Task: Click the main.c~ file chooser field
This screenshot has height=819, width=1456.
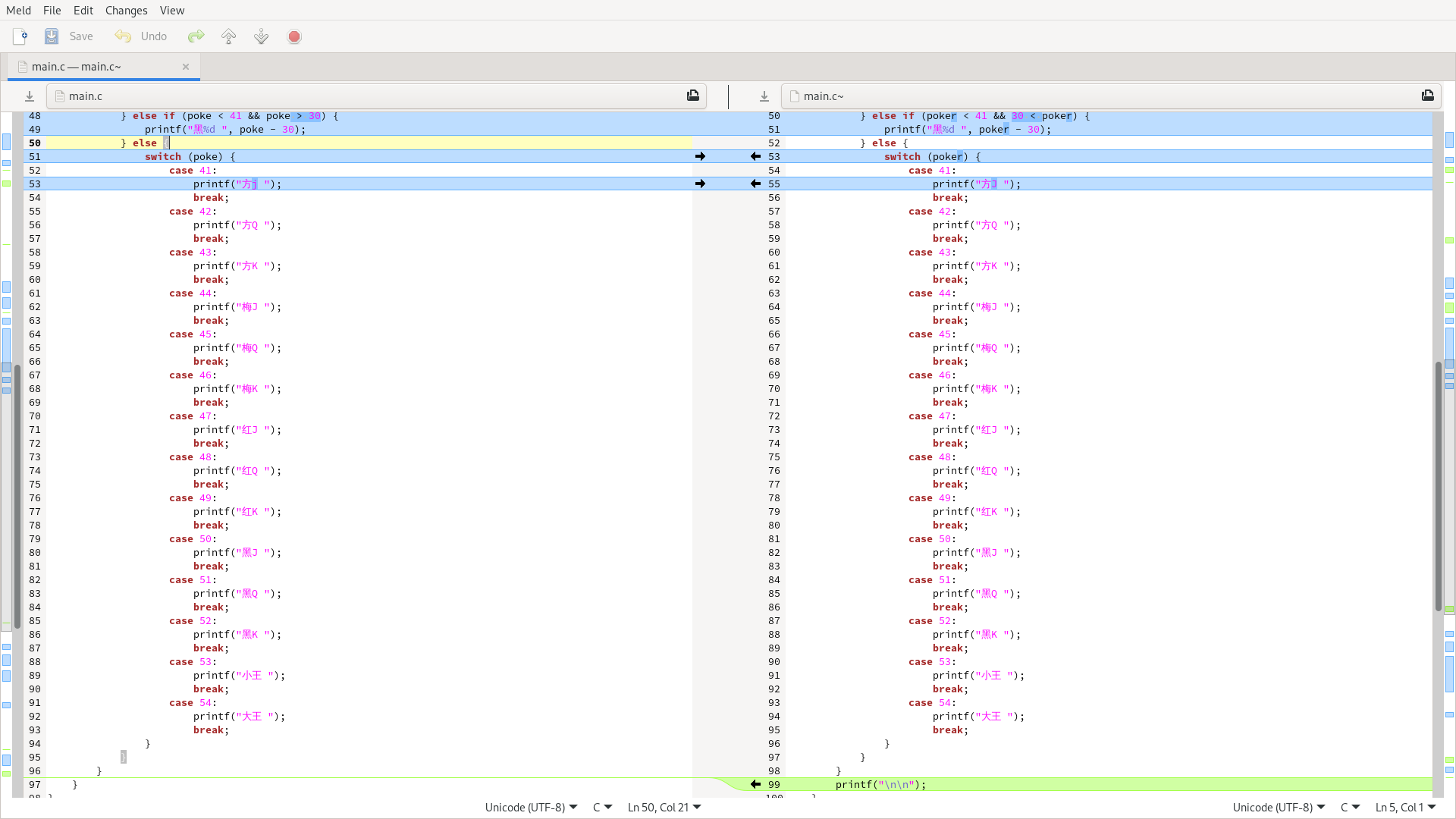Action: [x=1111, y=96]
